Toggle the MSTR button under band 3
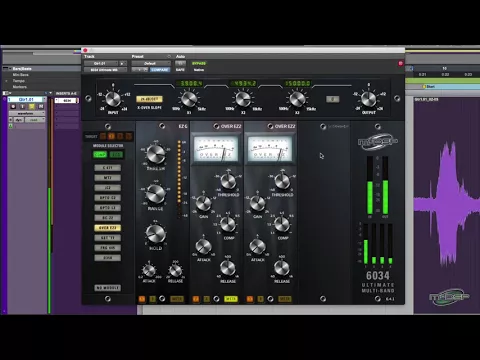This screenshot has height=360, width=480. [x=285, y=299]
